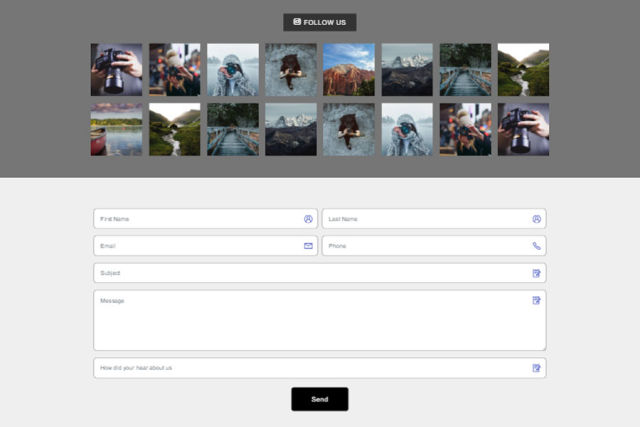Click the telephone icon in Phone field
The width and height of the screenshot is (640, 427).
pos(537,246)
